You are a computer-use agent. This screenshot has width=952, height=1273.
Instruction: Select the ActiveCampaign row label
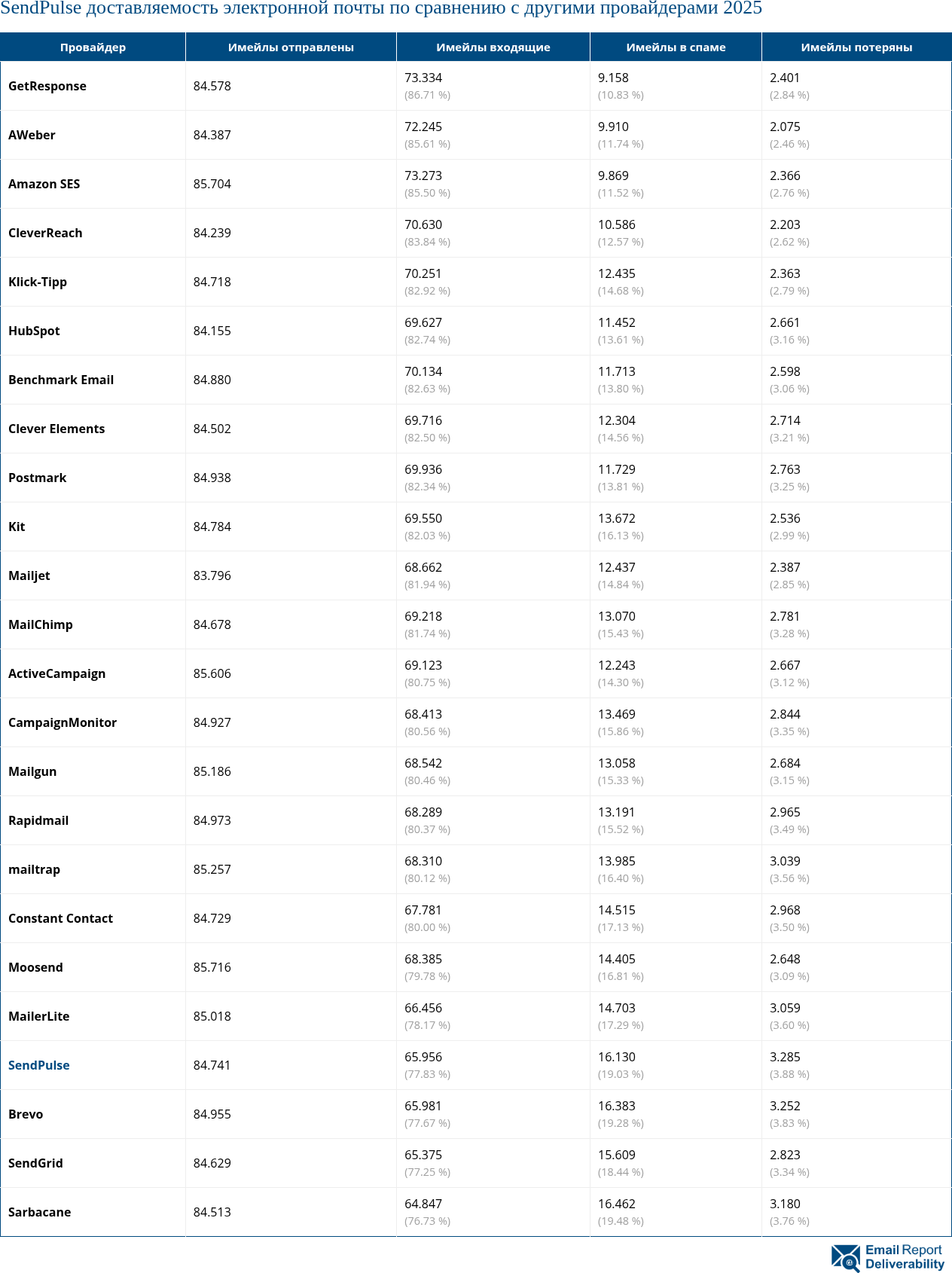[57, 673]
